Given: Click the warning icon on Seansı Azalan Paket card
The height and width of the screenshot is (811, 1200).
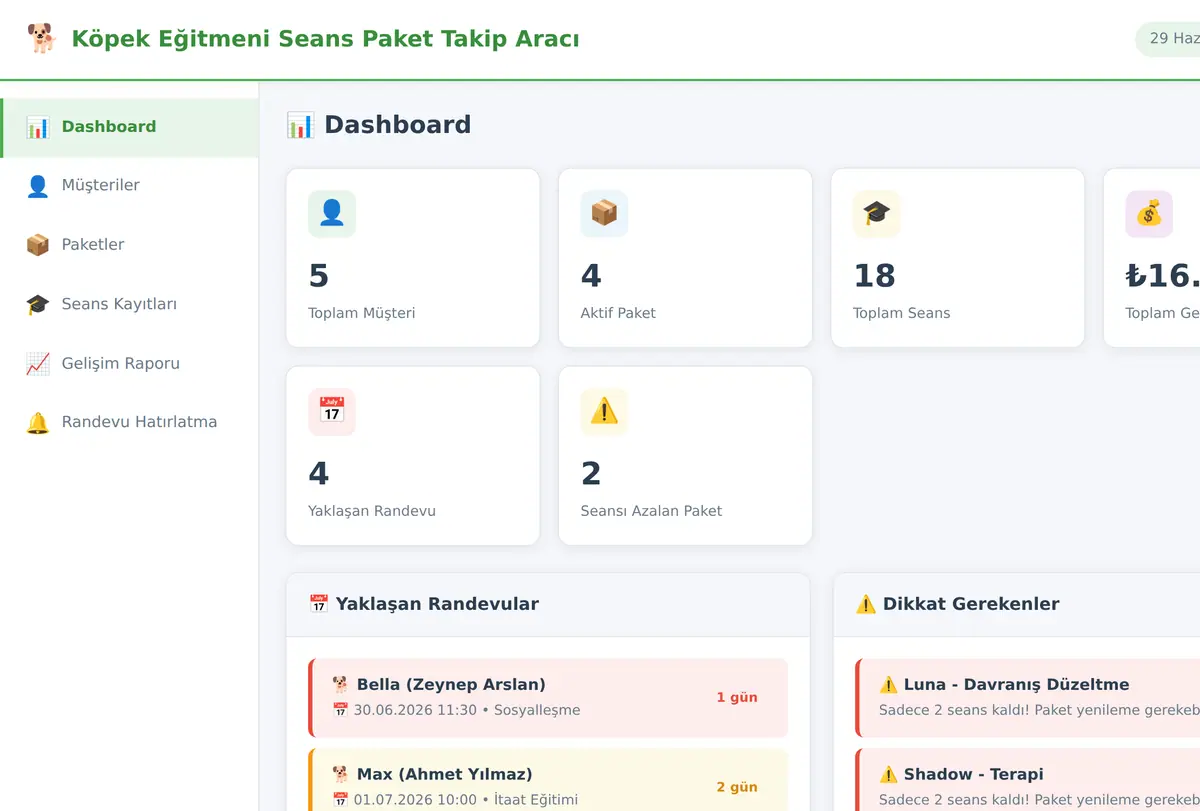Looking at the screenshot, I should tap(604, 412).
